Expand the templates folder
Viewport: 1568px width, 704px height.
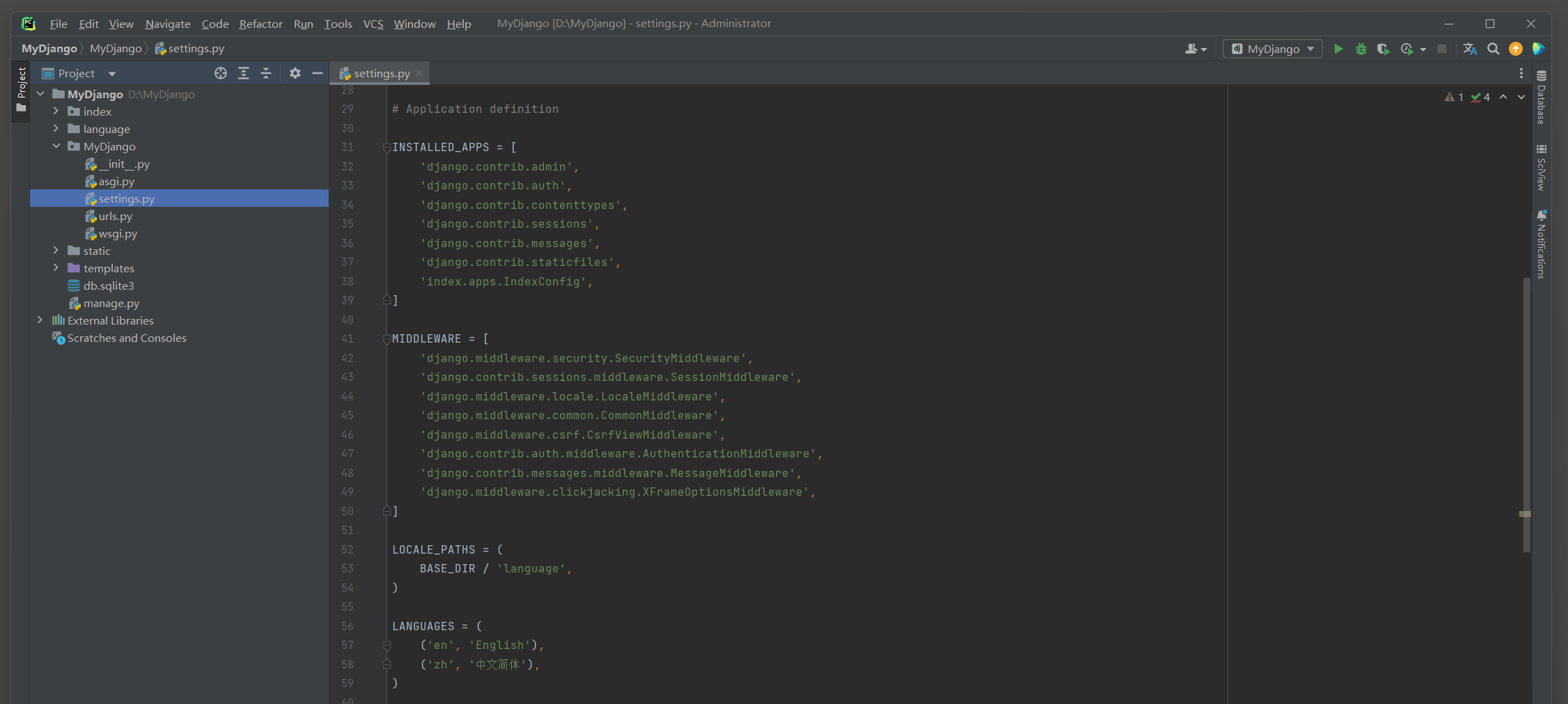click(56, 268)
